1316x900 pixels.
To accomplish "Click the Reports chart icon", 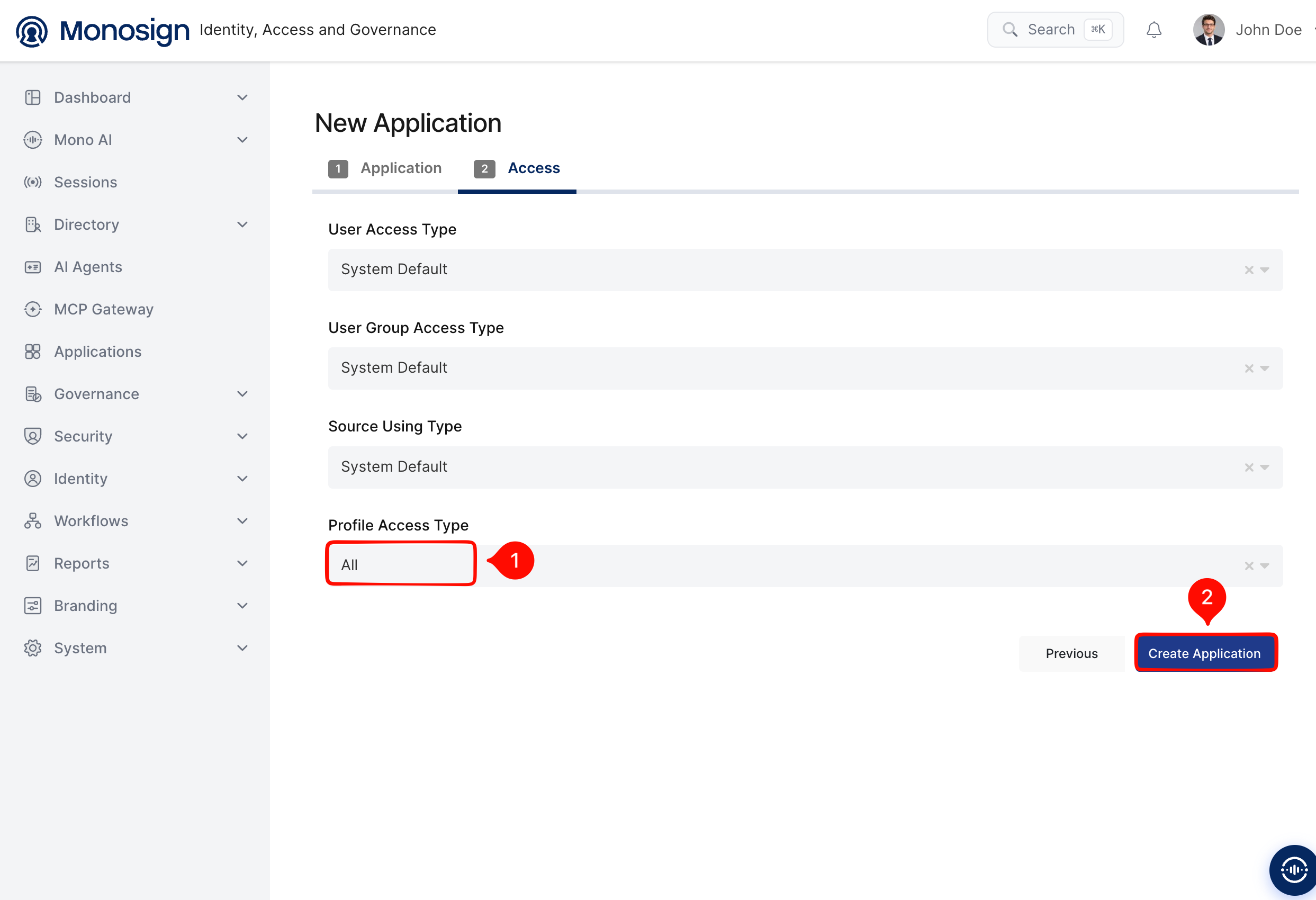I will (x=33, y=564).
